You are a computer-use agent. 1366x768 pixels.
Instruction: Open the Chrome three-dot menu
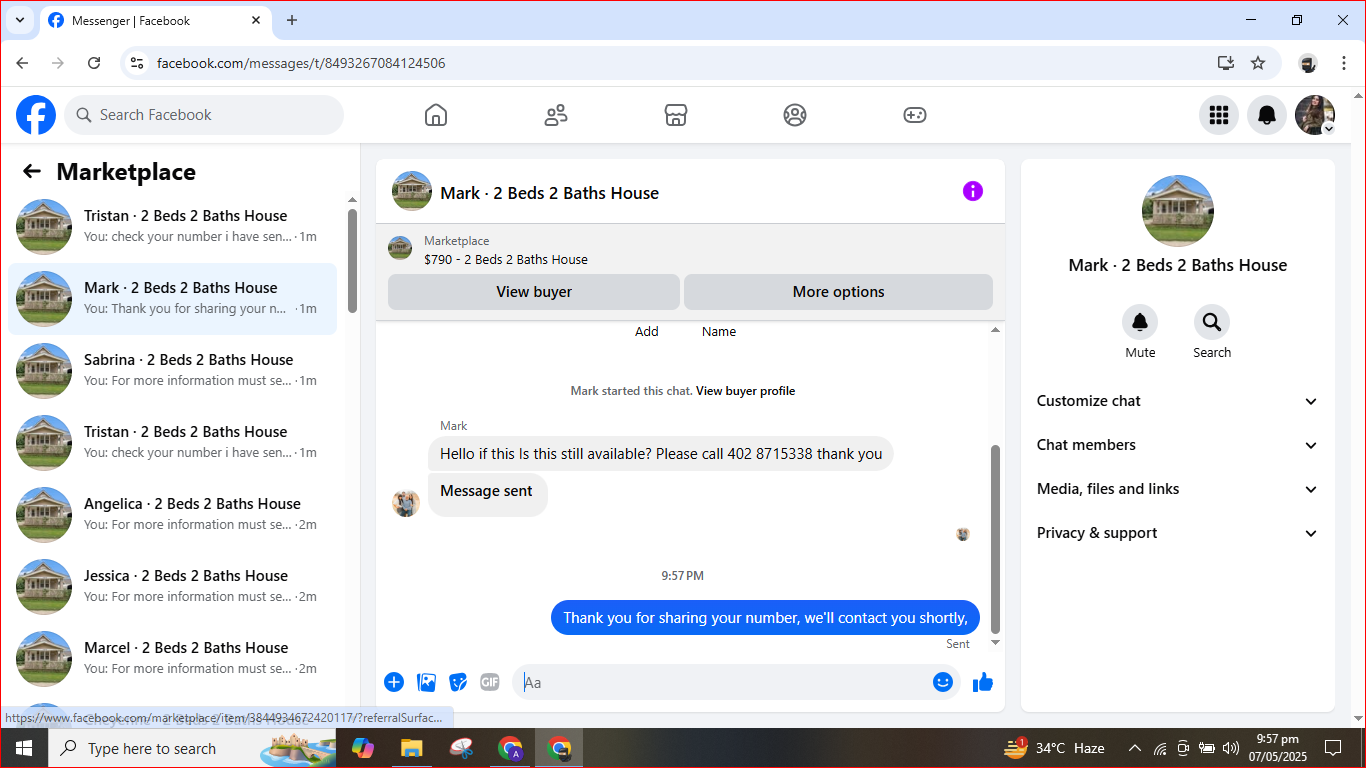point(1344,63)
